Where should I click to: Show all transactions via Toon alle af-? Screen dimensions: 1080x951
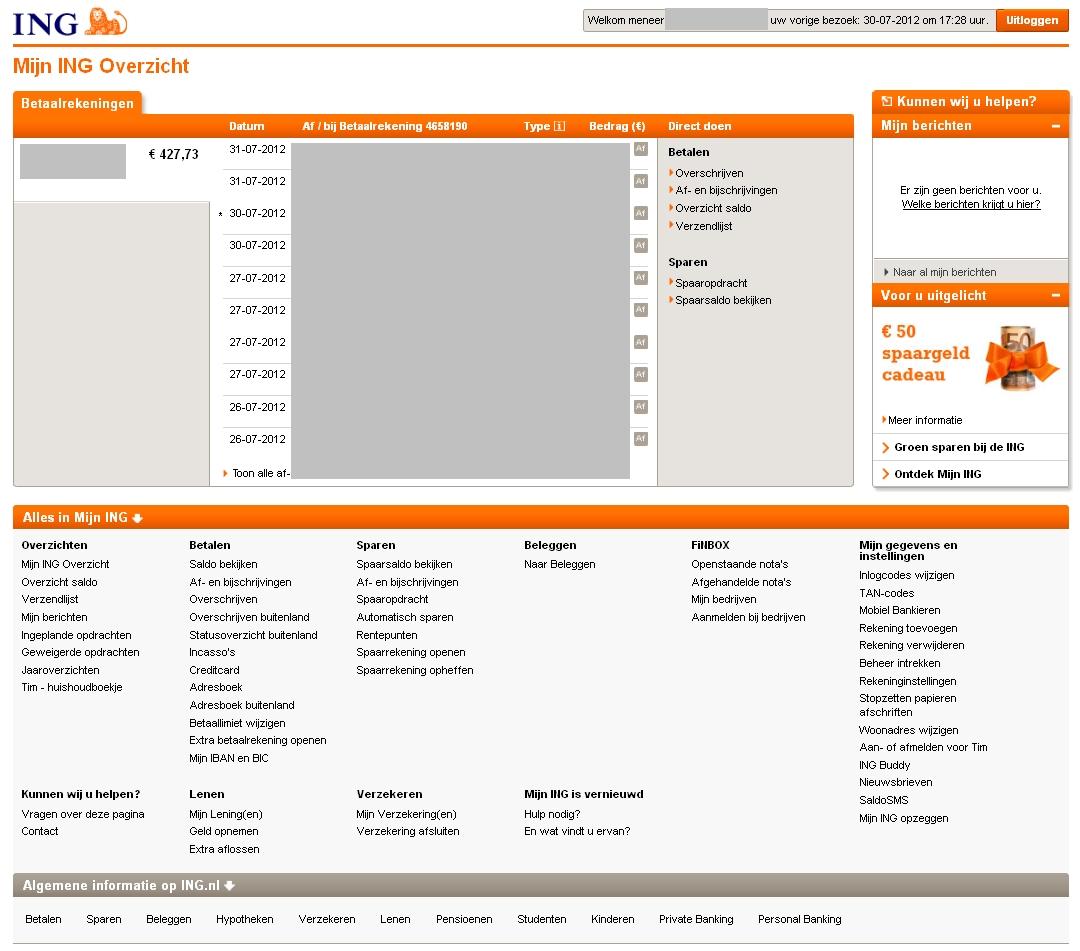[260, 473]
